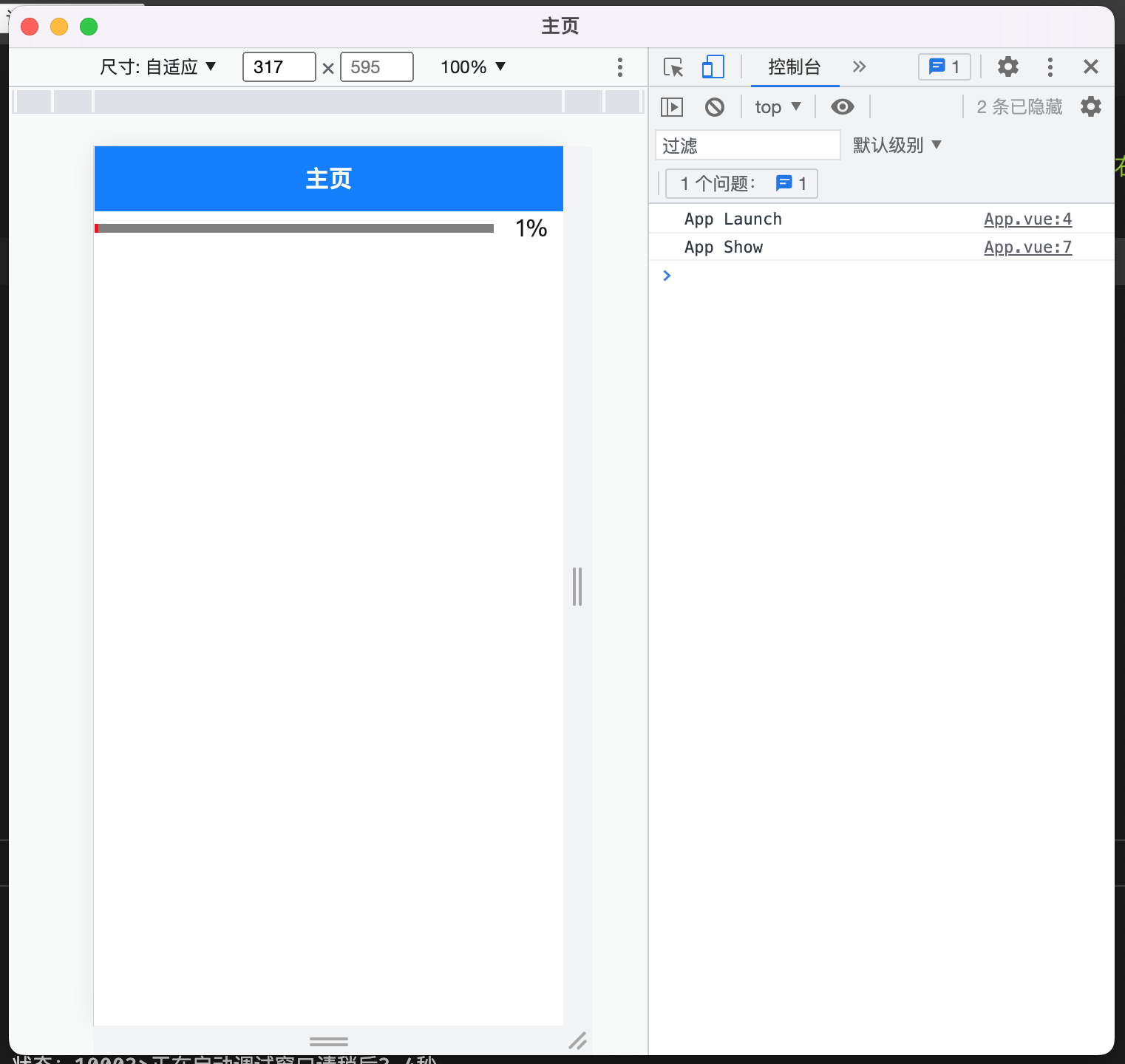Open DevTools settings gear
The width and height of the screenshot is (1125, 1064).
[x=1008, y=67]
